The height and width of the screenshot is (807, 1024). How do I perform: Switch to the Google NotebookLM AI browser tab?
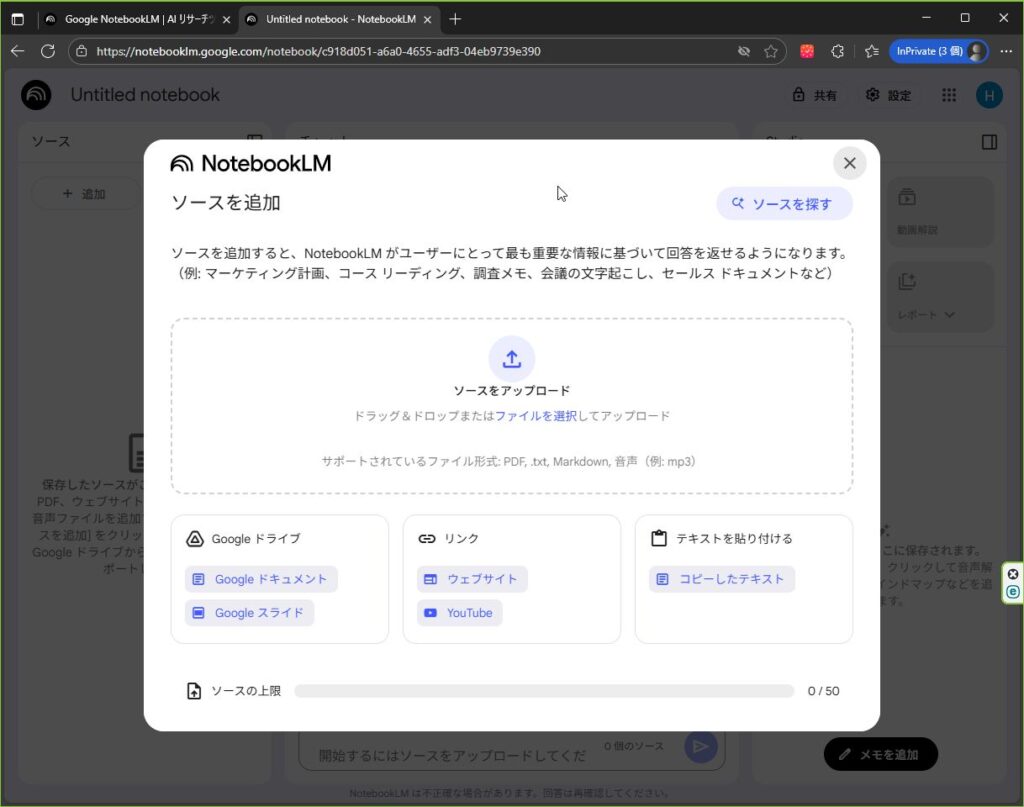click(138, 20)
